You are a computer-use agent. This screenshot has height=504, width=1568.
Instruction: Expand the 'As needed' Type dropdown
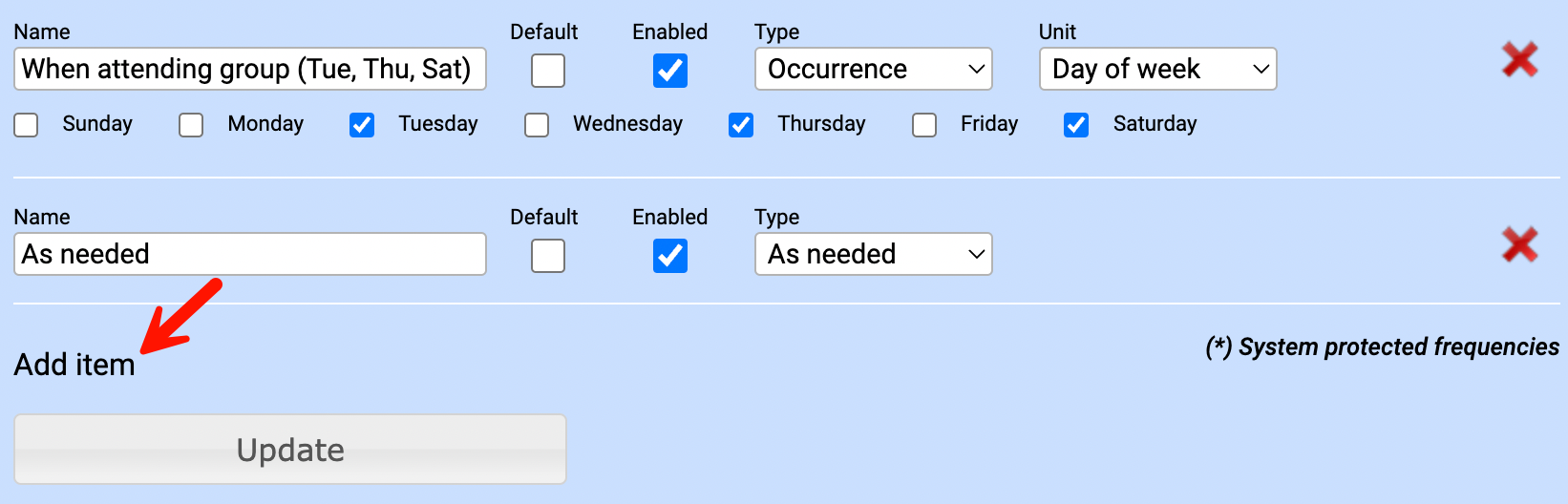click(x=873, y=255)
